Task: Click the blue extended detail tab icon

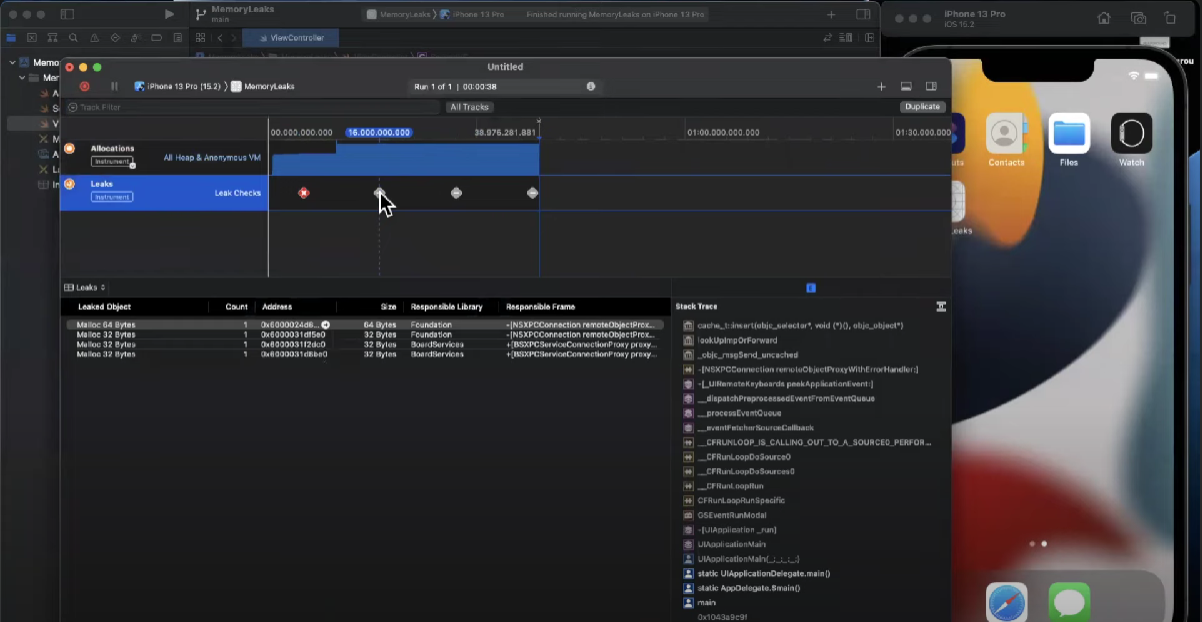Action: pos(811,288)
